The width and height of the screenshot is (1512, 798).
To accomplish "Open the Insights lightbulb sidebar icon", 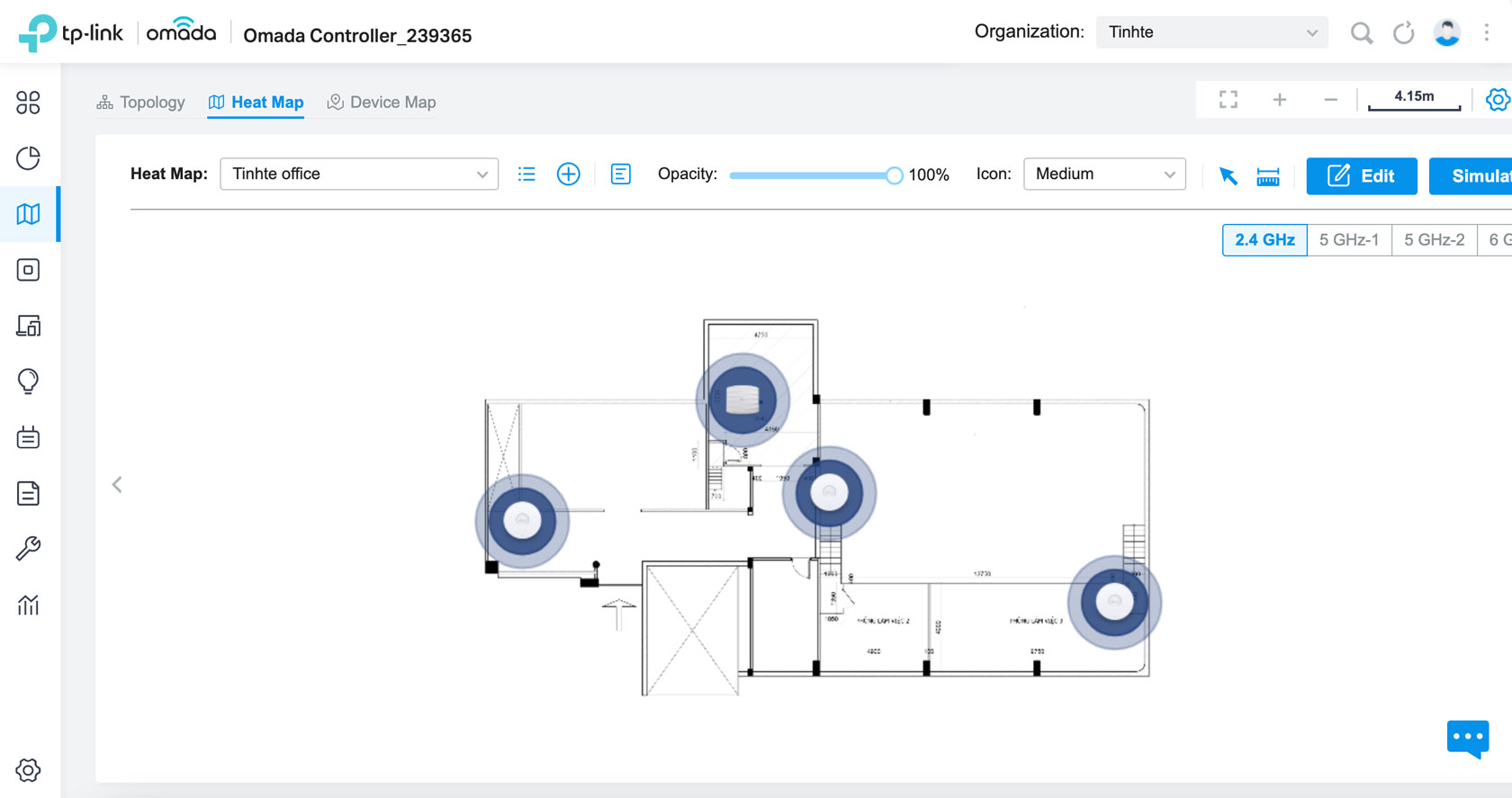I will click(x=28, y=381).
